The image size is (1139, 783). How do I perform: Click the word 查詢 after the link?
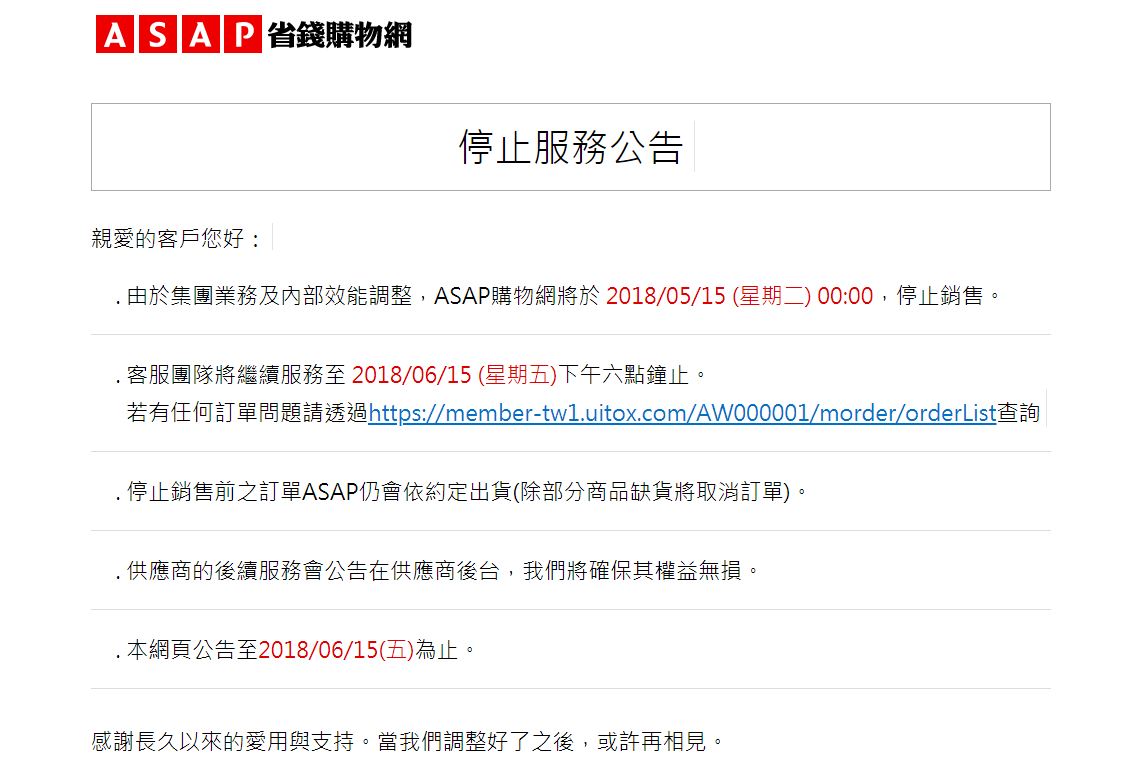1018,413
